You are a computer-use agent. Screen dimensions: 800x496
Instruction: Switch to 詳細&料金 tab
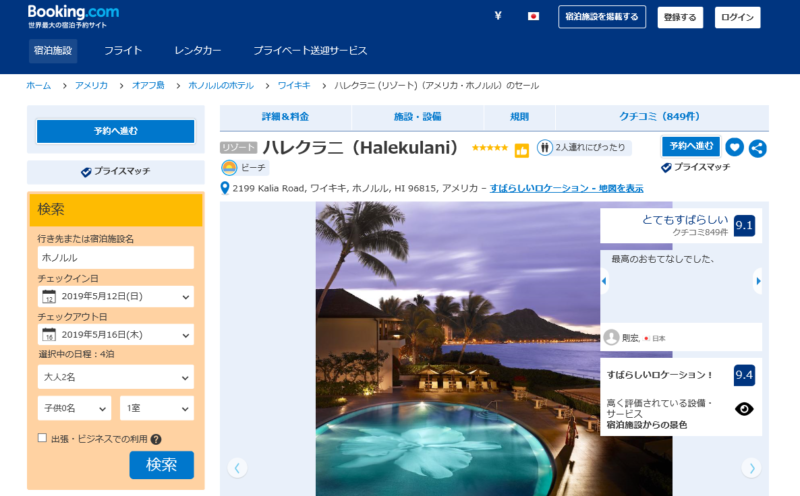click(285, 117)
